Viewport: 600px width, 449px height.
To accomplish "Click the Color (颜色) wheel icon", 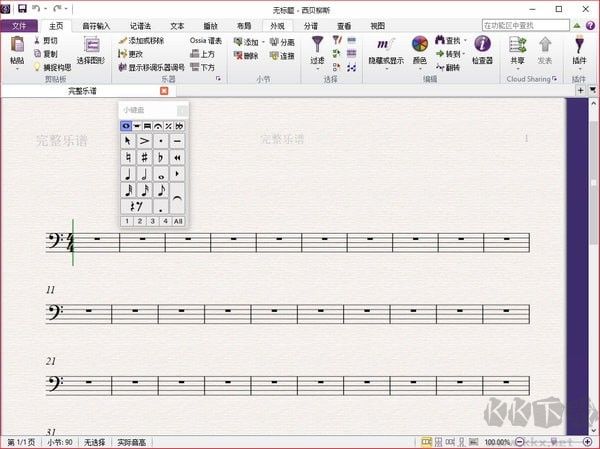I will pyautogui.click(x=420, y=45).
